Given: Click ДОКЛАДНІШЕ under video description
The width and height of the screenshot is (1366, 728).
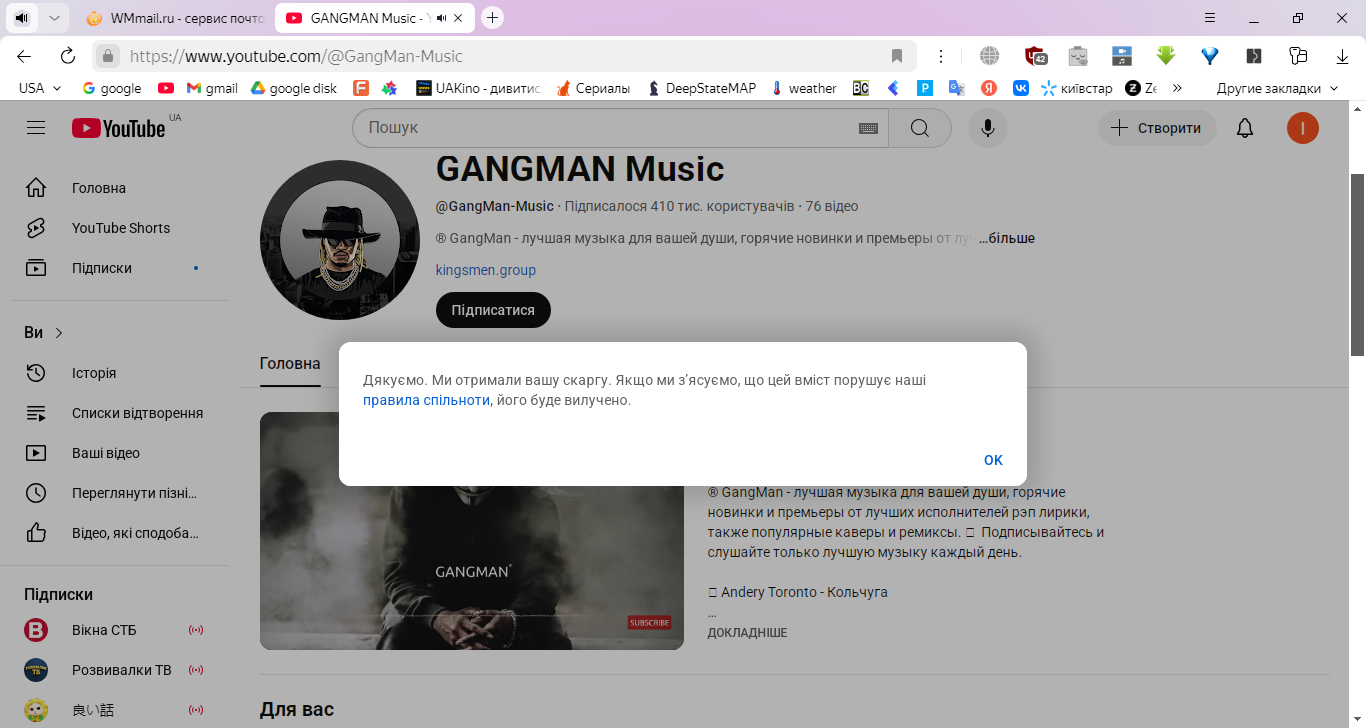Looking at the screenshot, I should [x=747, y=633].
